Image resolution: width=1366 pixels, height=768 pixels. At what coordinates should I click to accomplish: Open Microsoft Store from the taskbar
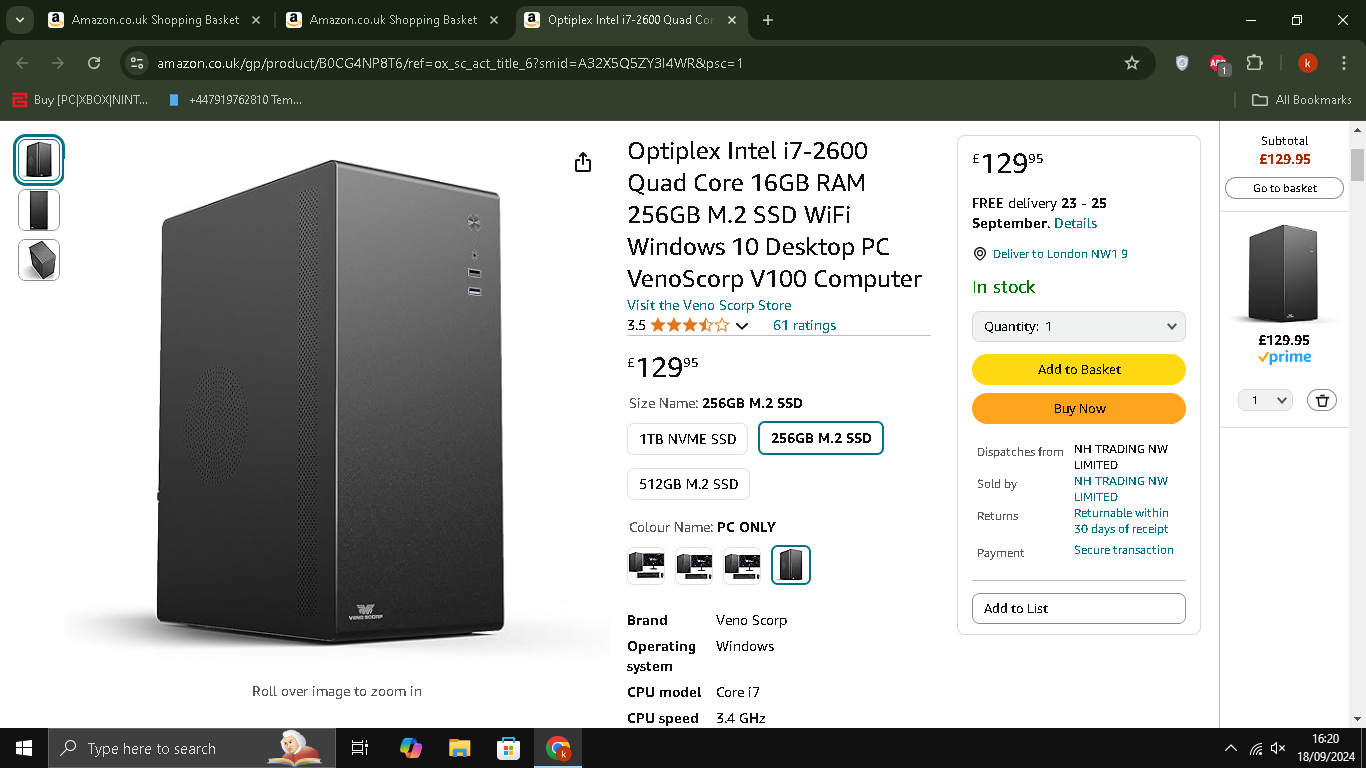coord(508,748)
